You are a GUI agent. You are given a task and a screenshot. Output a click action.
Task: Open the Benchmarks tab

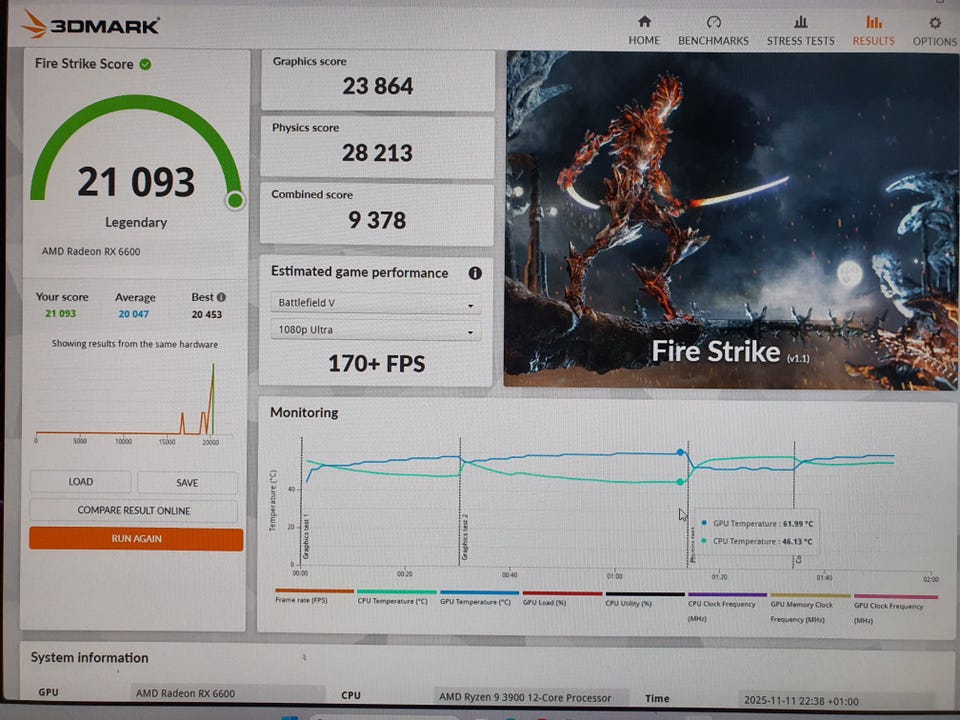[x=713, y=31]
